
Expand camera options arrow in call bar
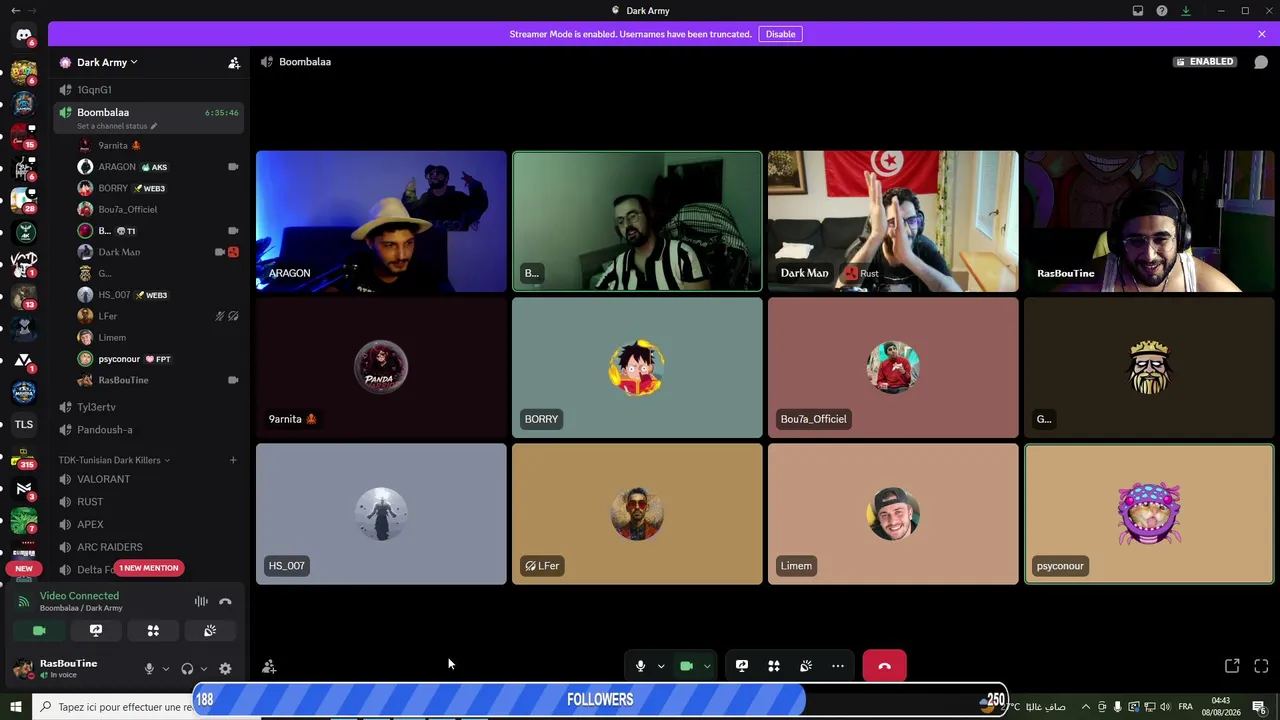[707, 666]
